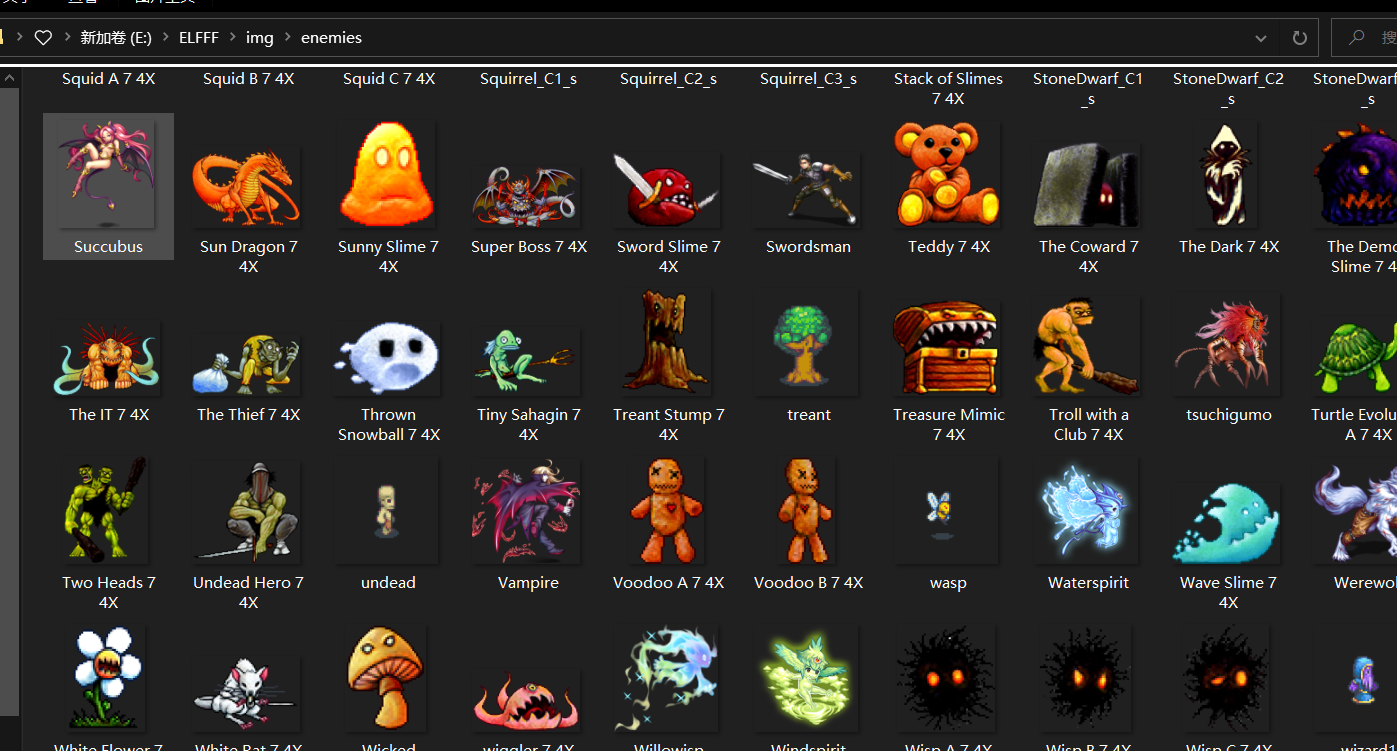Pick the Swordsman image file
The width and height of the screenshot is (1397, 751).
pos(808,186)
